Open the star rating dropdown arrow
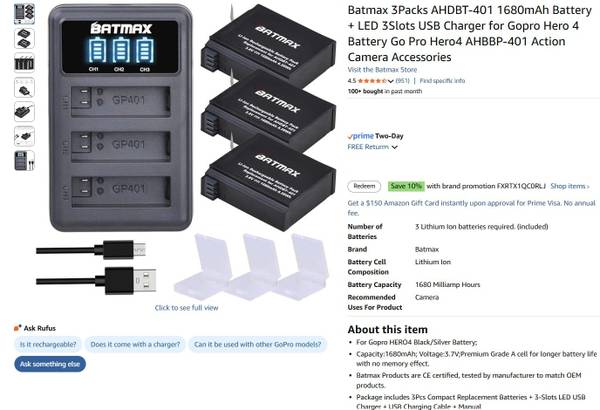The width and height of the screenshot is (600, 410). click(x=390, y=81)
